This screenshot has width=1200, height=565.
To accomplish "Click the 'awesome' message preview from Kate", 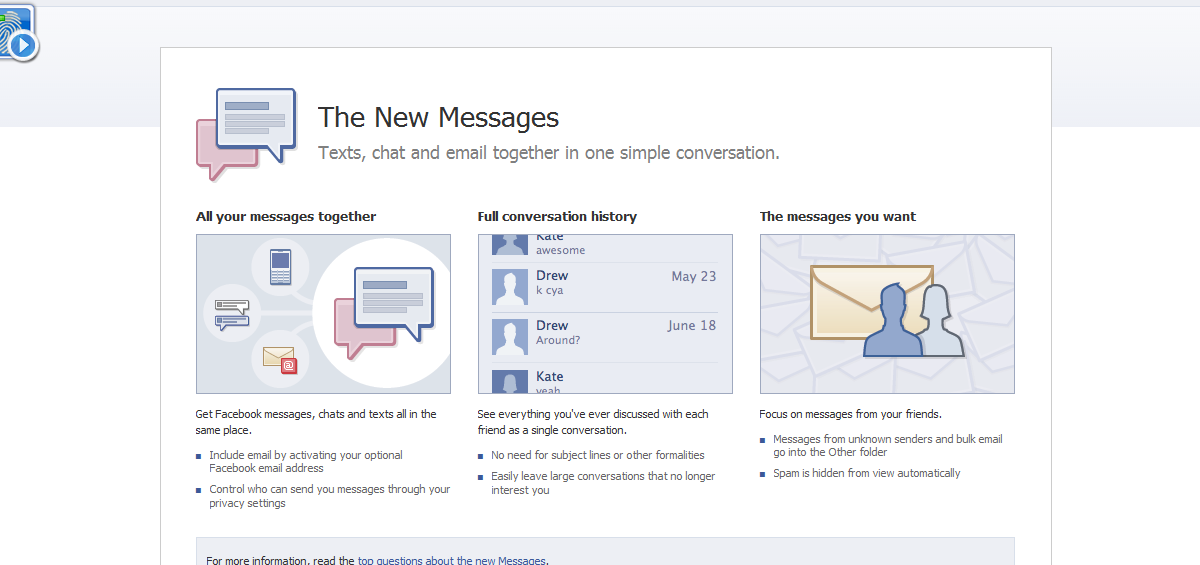I will 561,250.
